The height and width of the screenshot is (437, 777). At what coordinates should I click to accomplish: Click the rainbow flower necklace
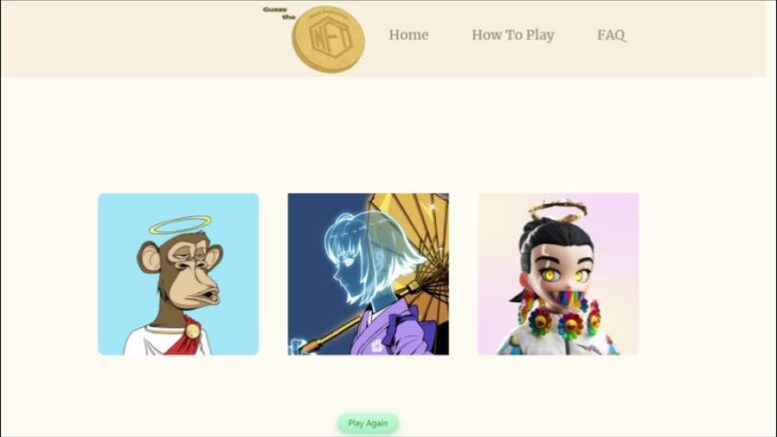tap(560, 320)
